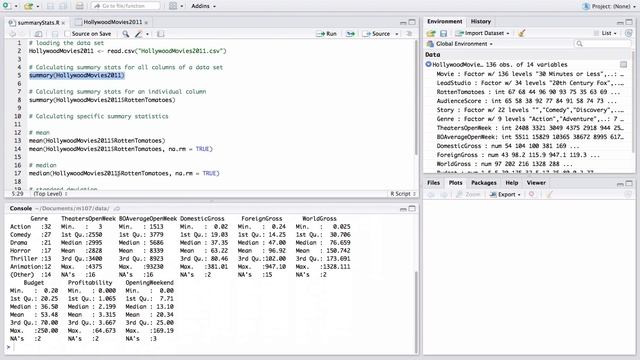640x360 pixels.
Task: Click the clear environment broom icon
Action: point(522,33)
